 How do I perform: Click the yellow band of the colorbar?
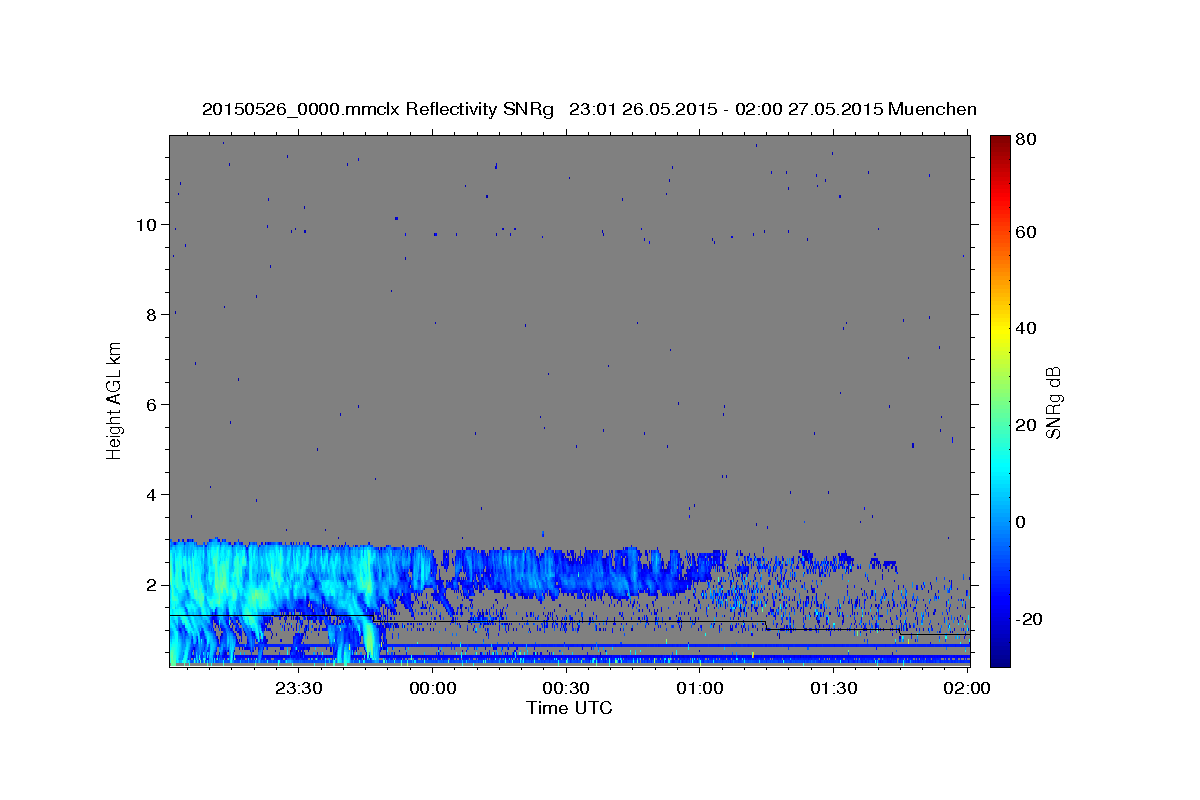tap(1000, 330)
